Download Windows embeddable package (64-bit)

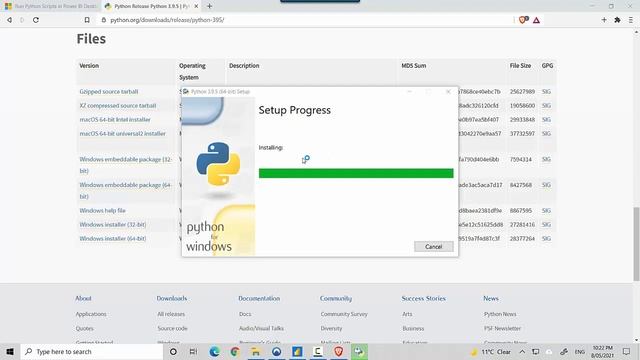tap(125, 191)
